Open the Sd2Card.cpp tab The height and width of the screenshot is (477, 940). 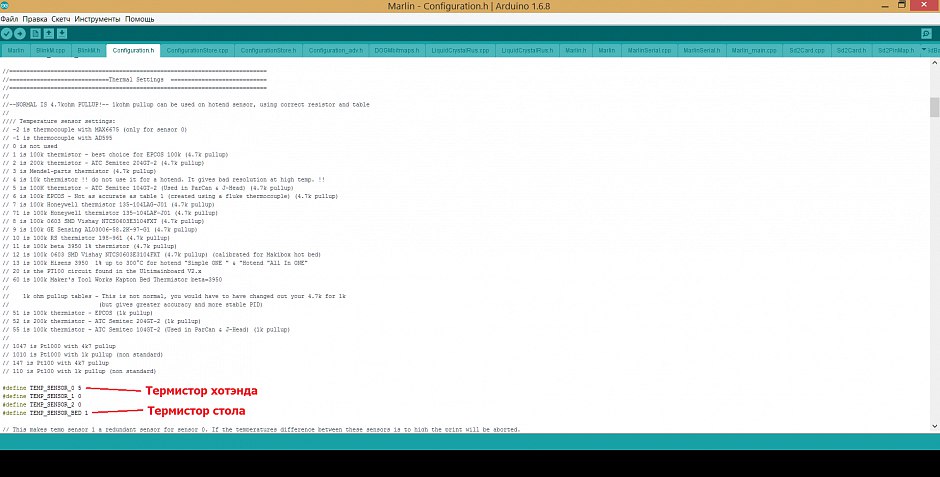coord(806,50)
